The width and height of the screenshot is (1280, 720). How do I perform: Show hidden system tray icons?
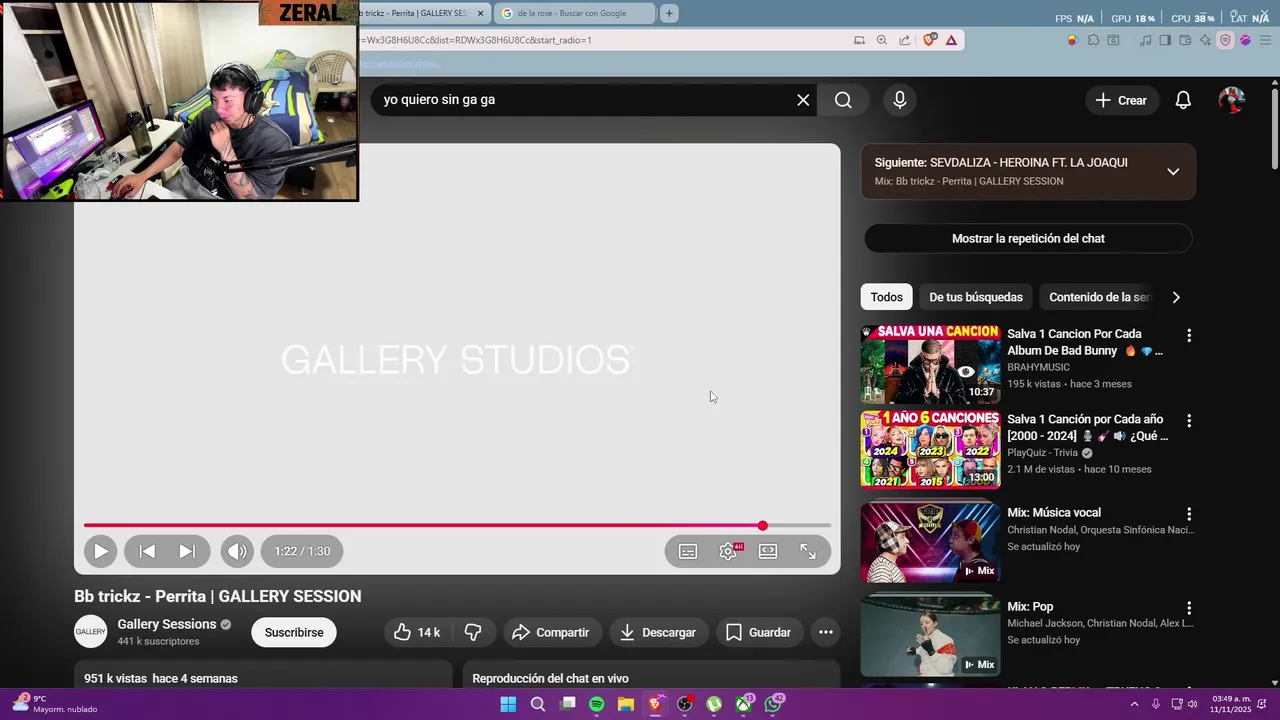tap(1134, 704)
